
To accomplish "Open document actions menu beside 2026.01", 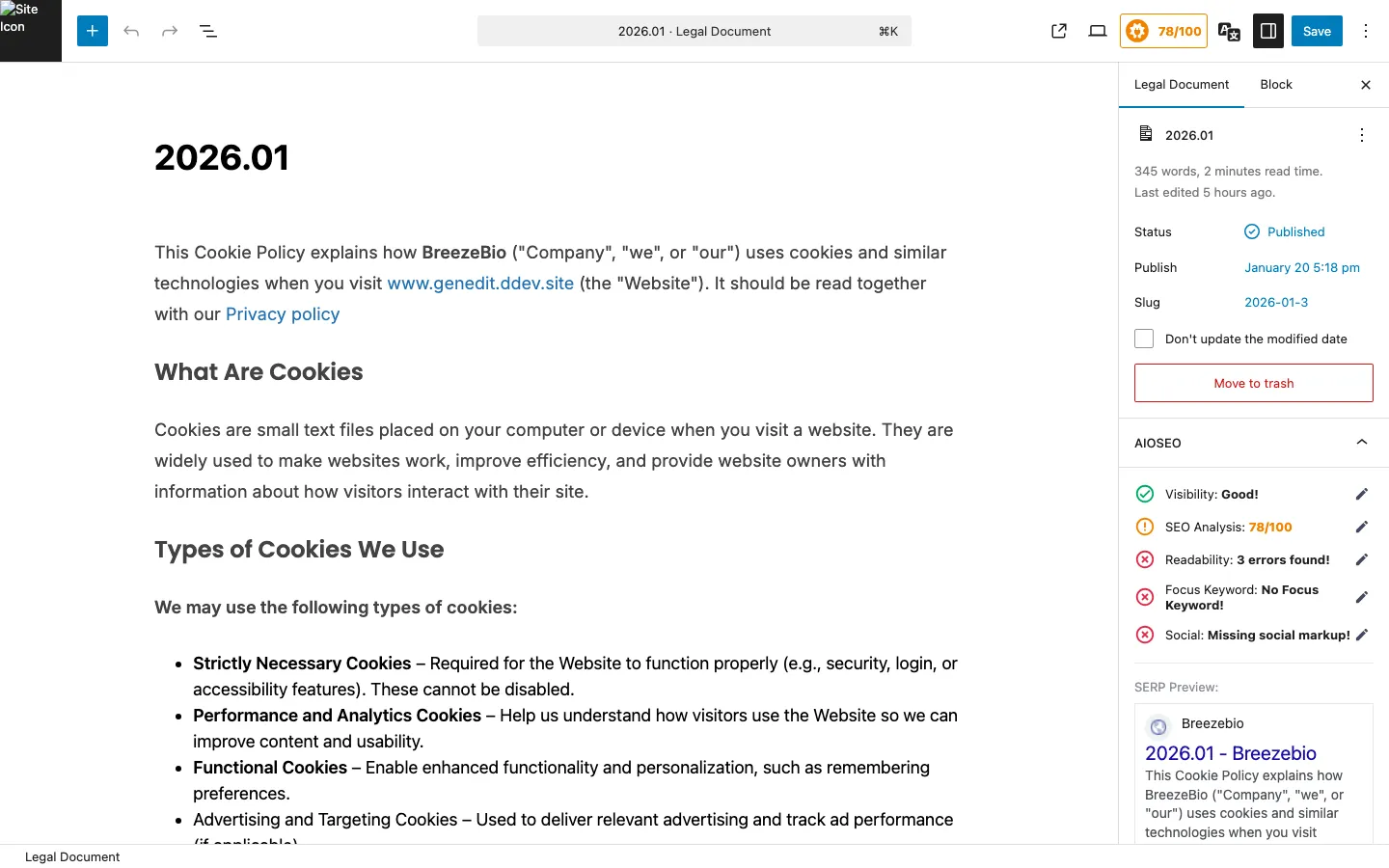I will [1362, 135].
